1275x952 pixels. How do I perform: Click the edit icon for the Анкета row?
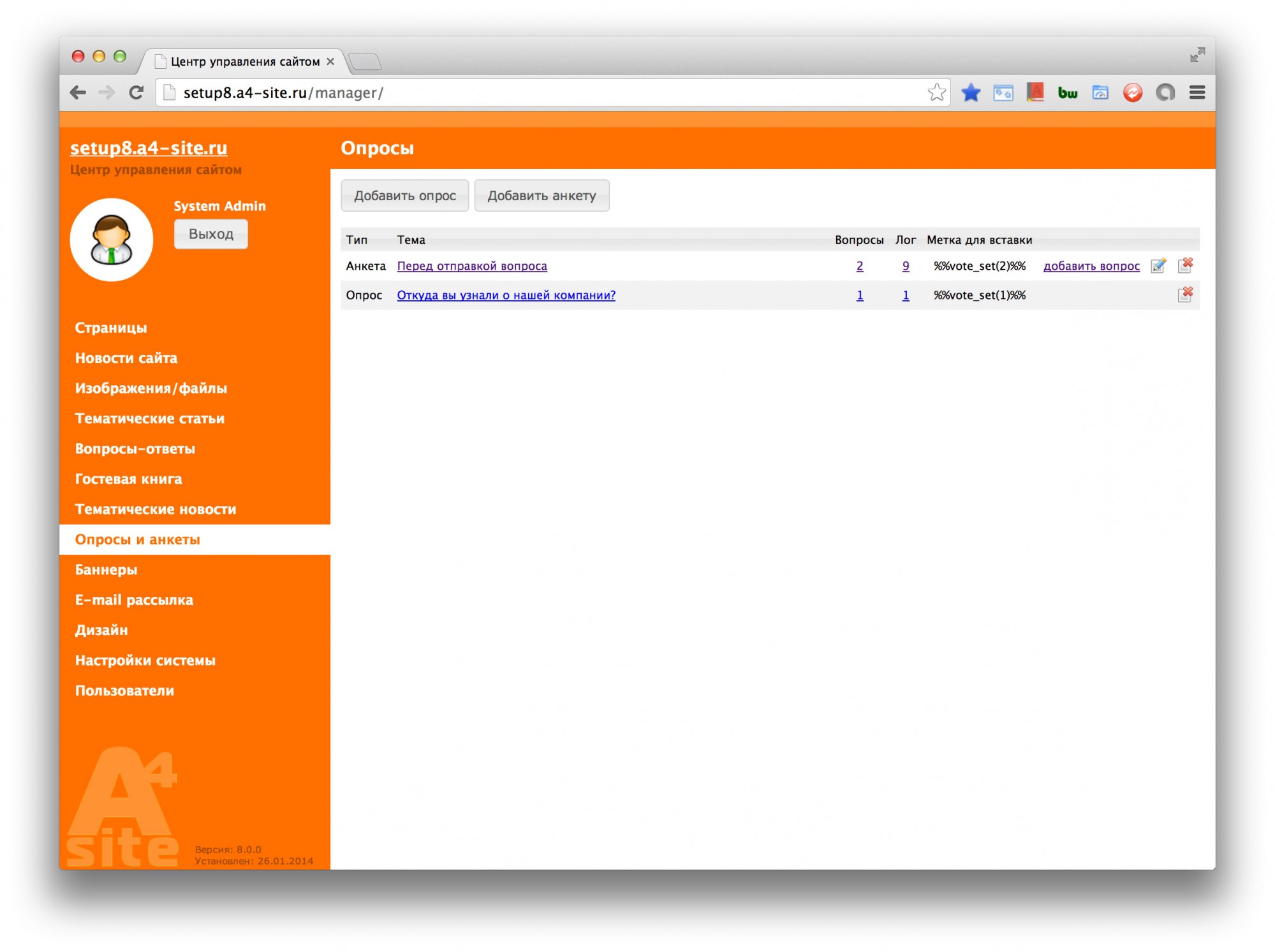[1158, 266]
